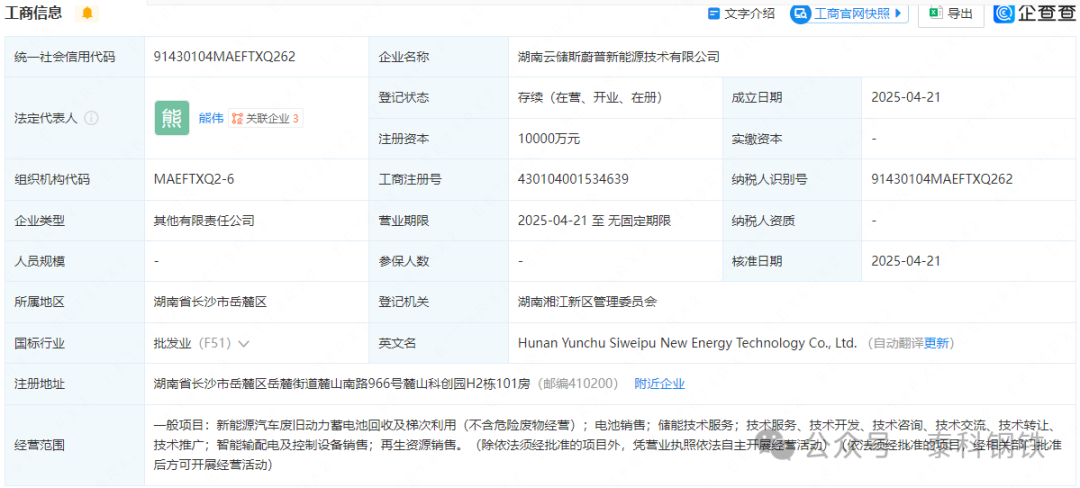Select 存续（在营、开业、在册） status text

pyautogui.click(x=590, y=98)
